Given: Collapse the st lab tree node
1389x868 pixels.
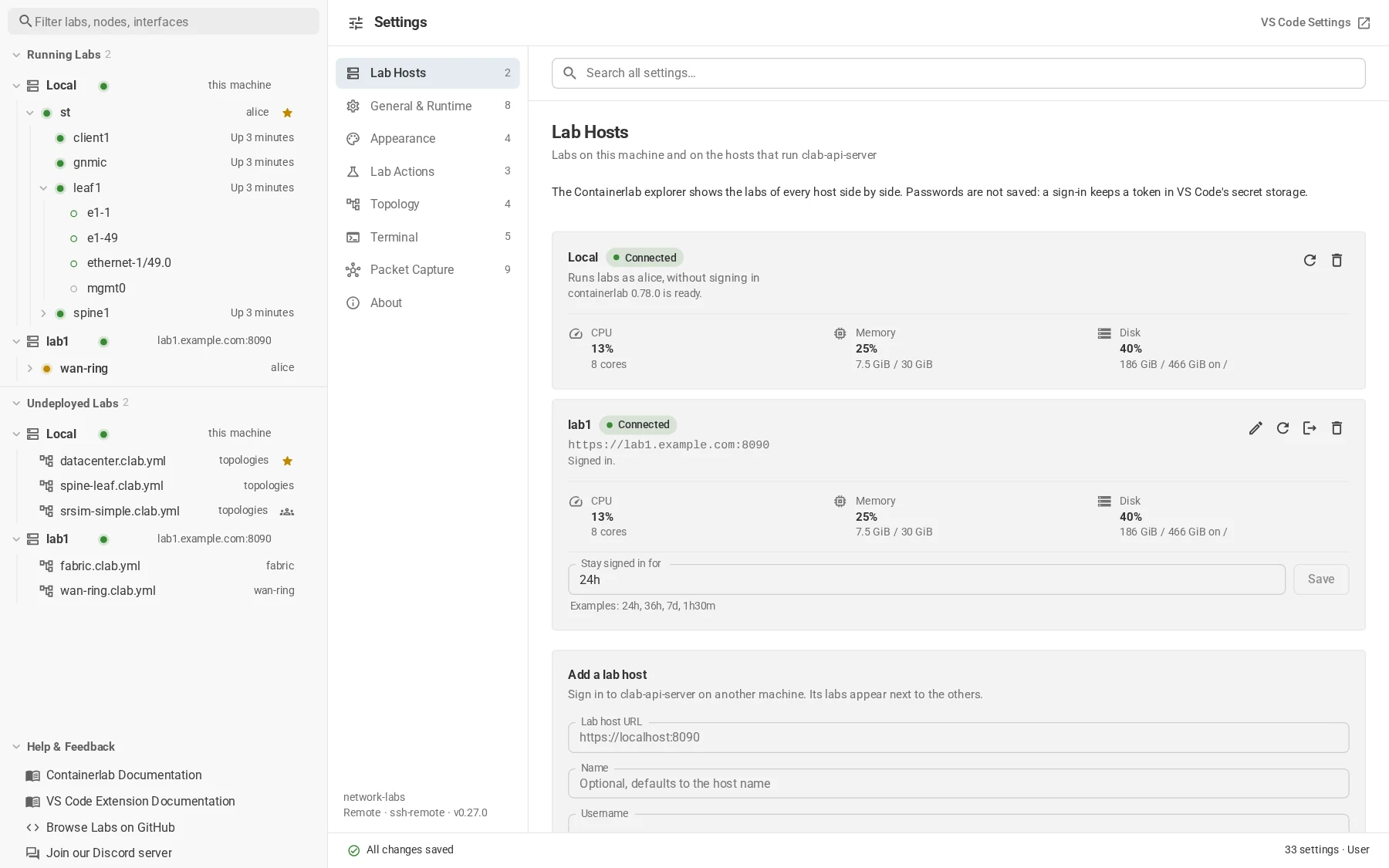Looking at the screenshot, I should 30,113.
